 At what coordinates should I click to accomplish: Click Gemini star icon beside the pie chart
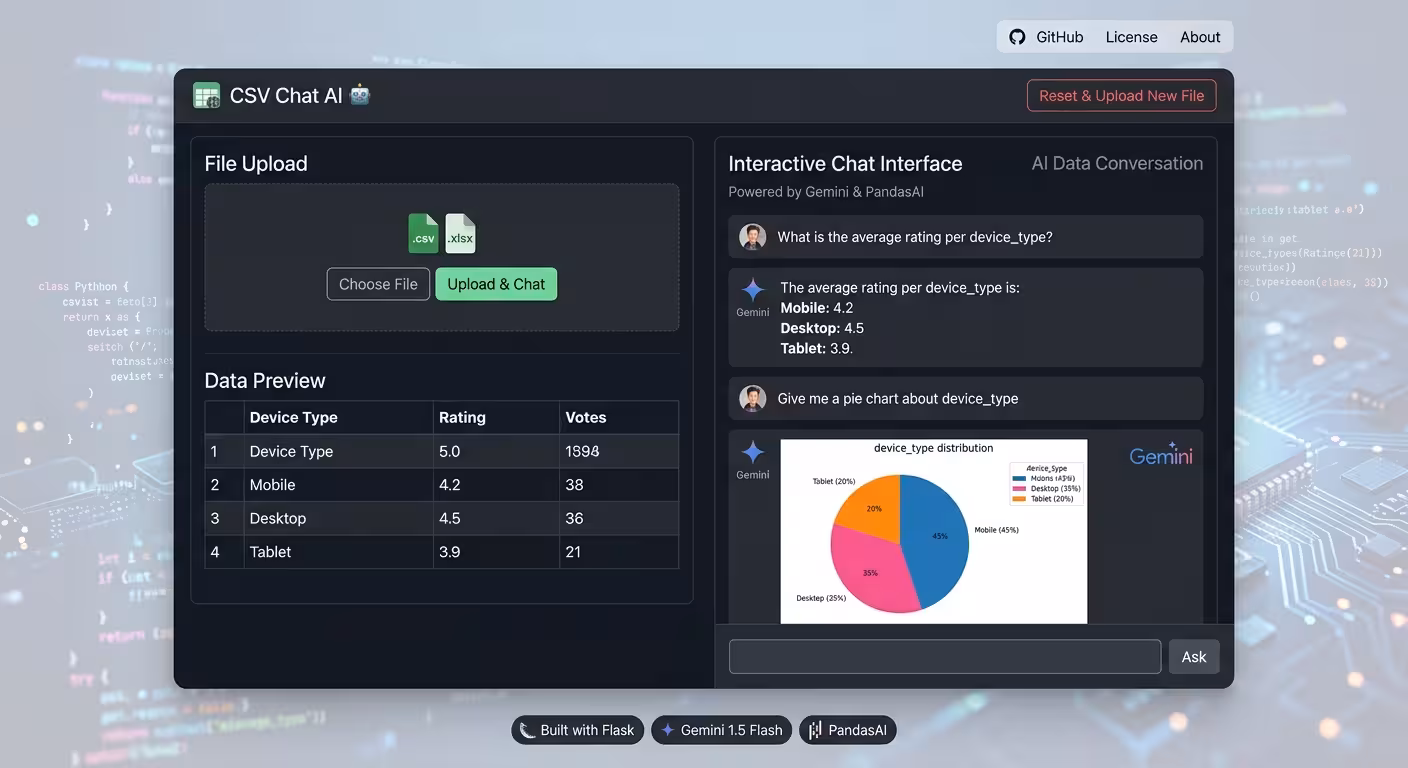click(x=753, y=452)
